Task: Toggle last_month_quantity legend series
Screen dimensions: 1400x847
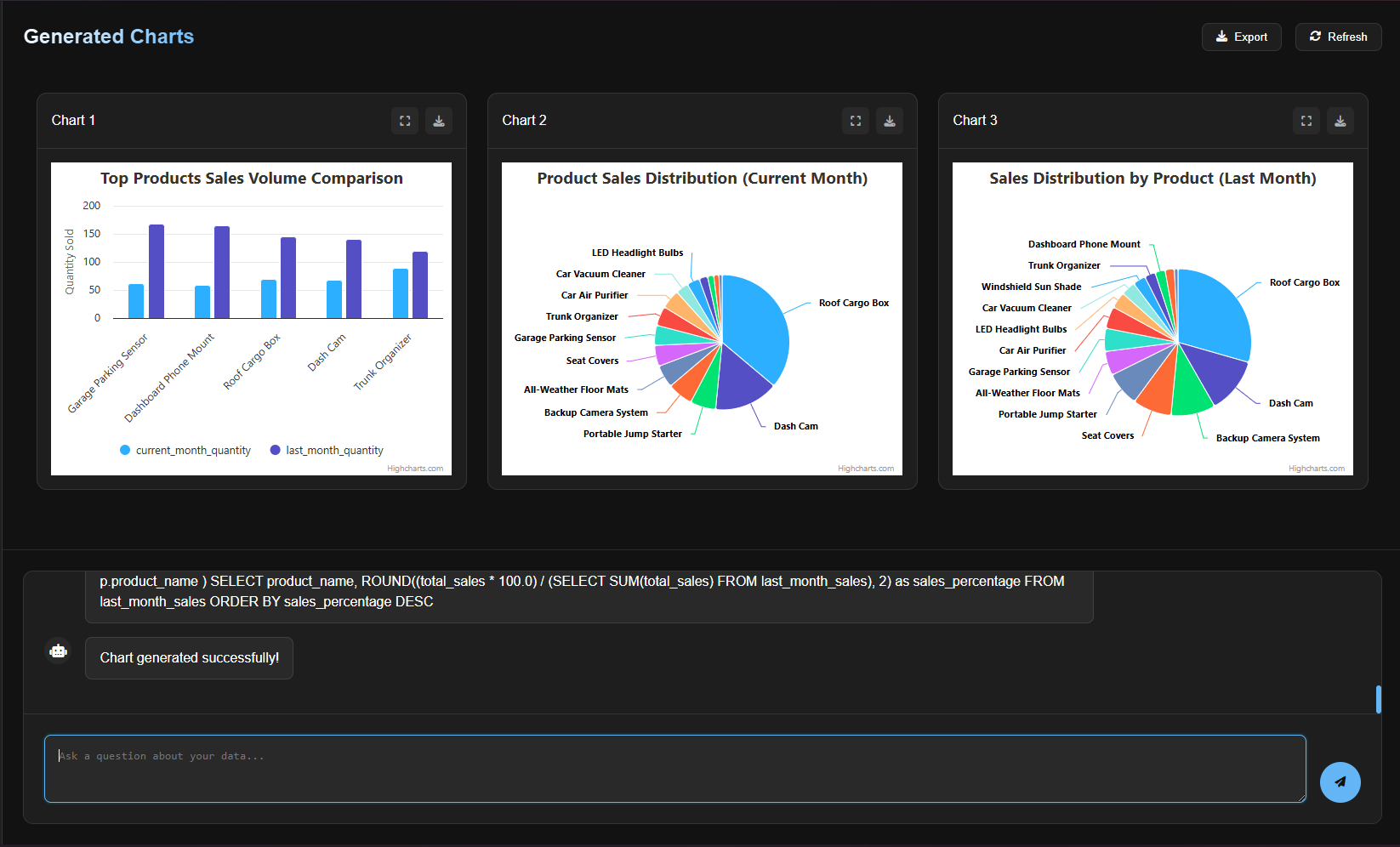Action: pyautogui.click(x=327, y=450)
